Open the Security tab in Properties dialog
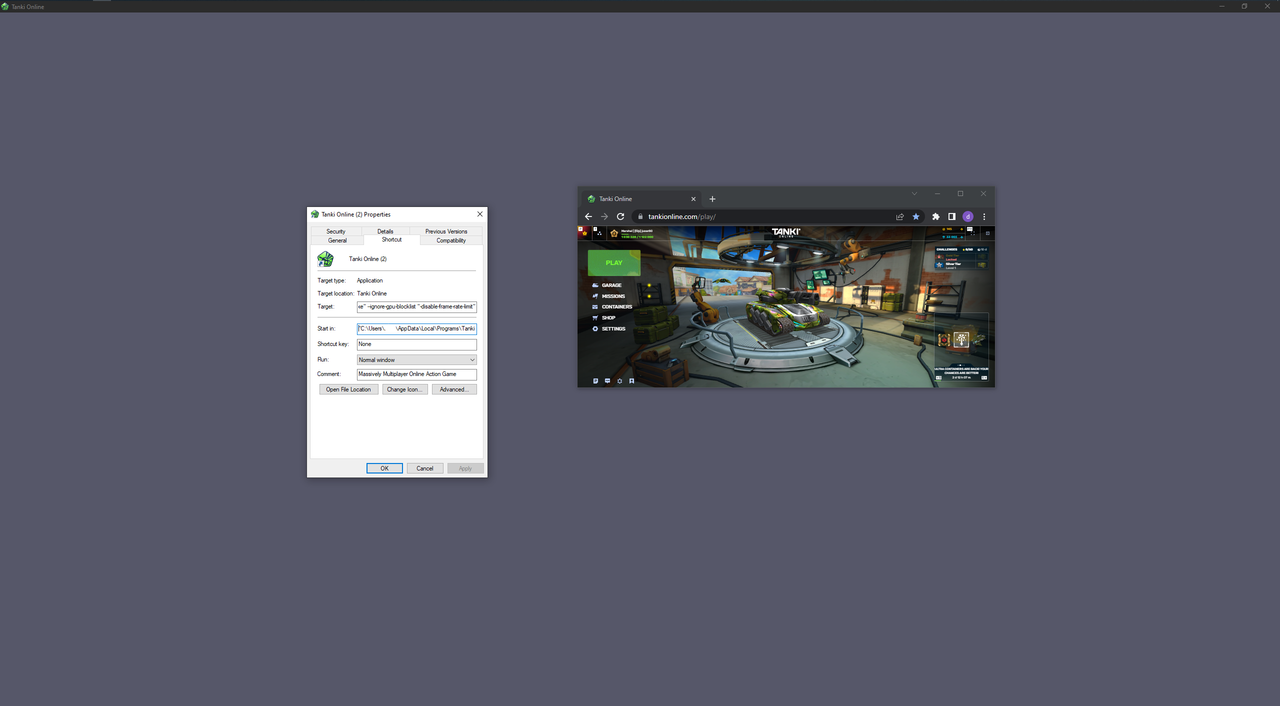 [x=336, y=231]
